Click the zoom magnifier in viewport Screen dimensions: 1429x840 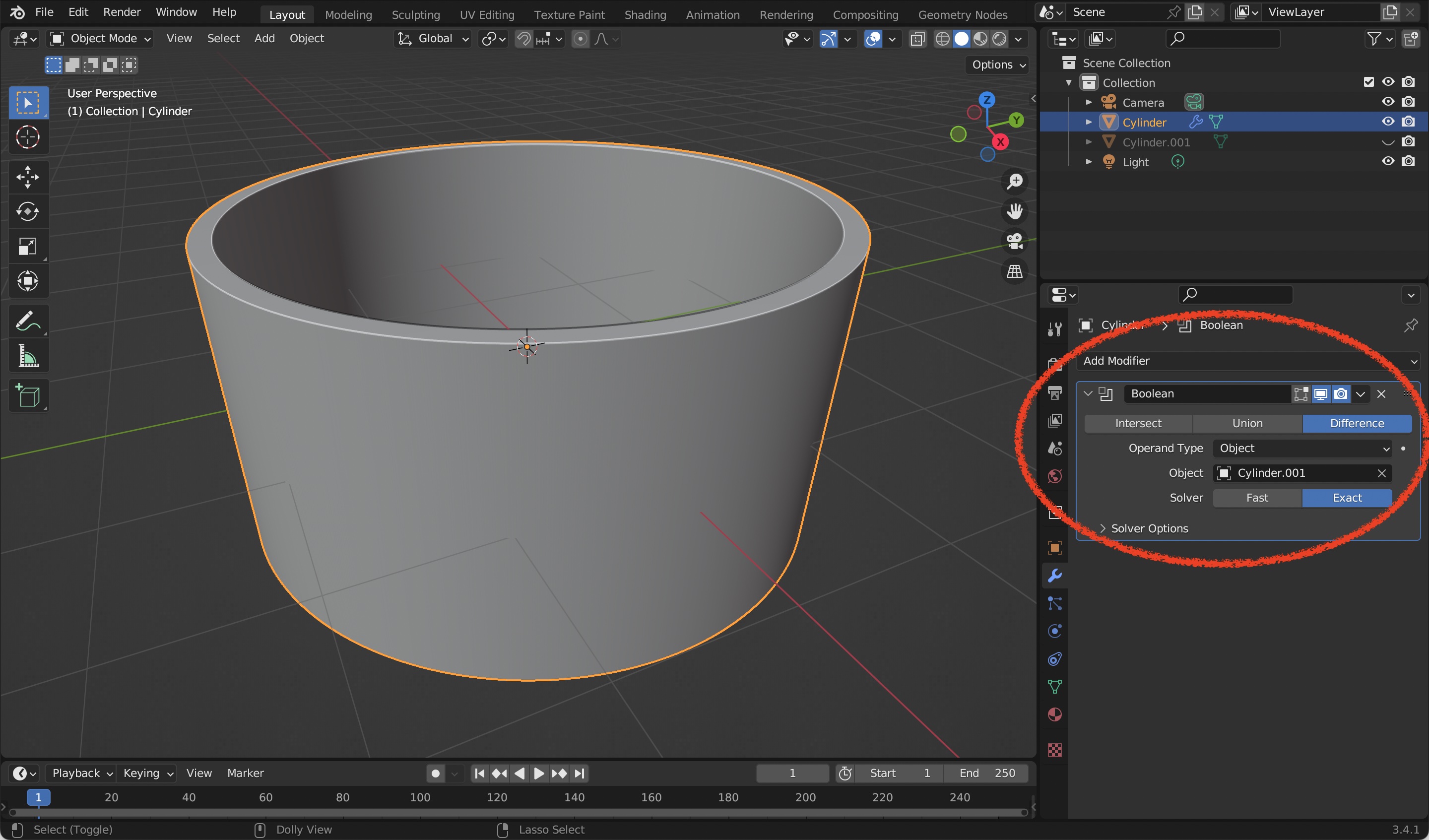pyautogui.click(x=1015, y=182)
